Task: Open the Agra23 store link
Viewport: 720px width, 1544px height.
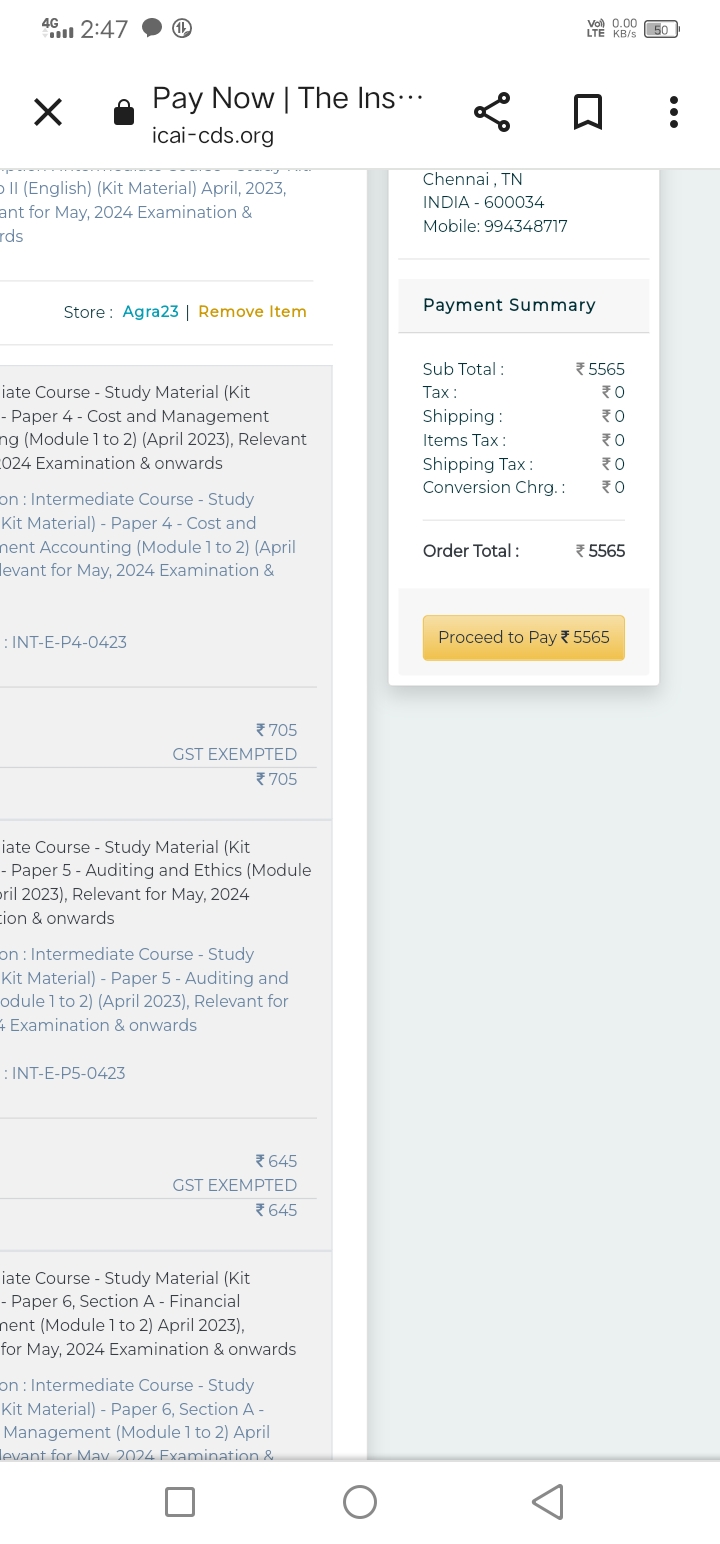Action: tap(150, 312)
